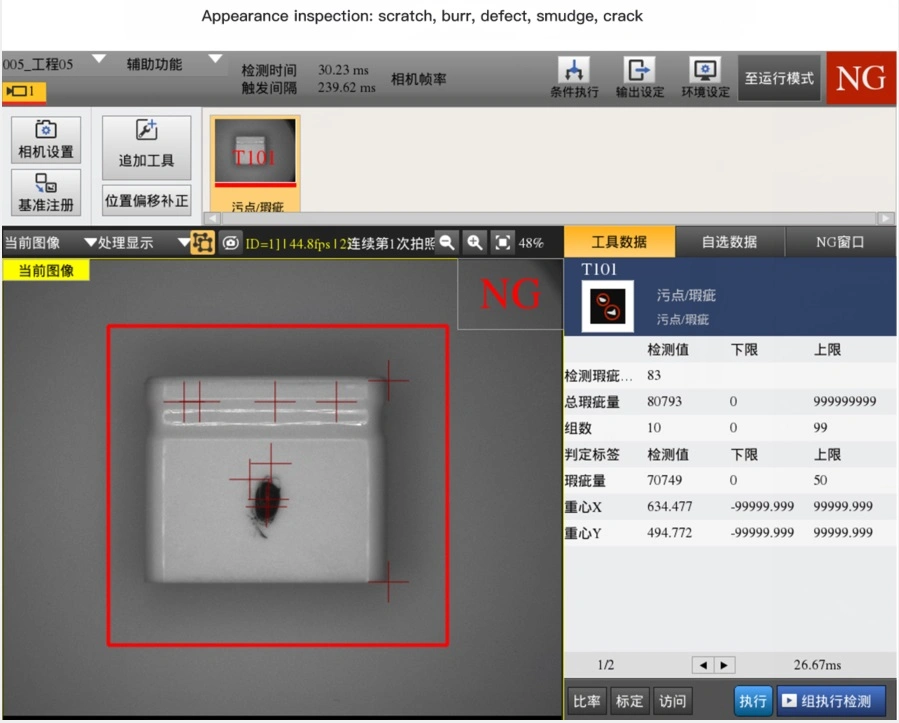Viewport: 899px width, 723px height.
Task: Click the 标定 calibration button
Action: [630, 701]
